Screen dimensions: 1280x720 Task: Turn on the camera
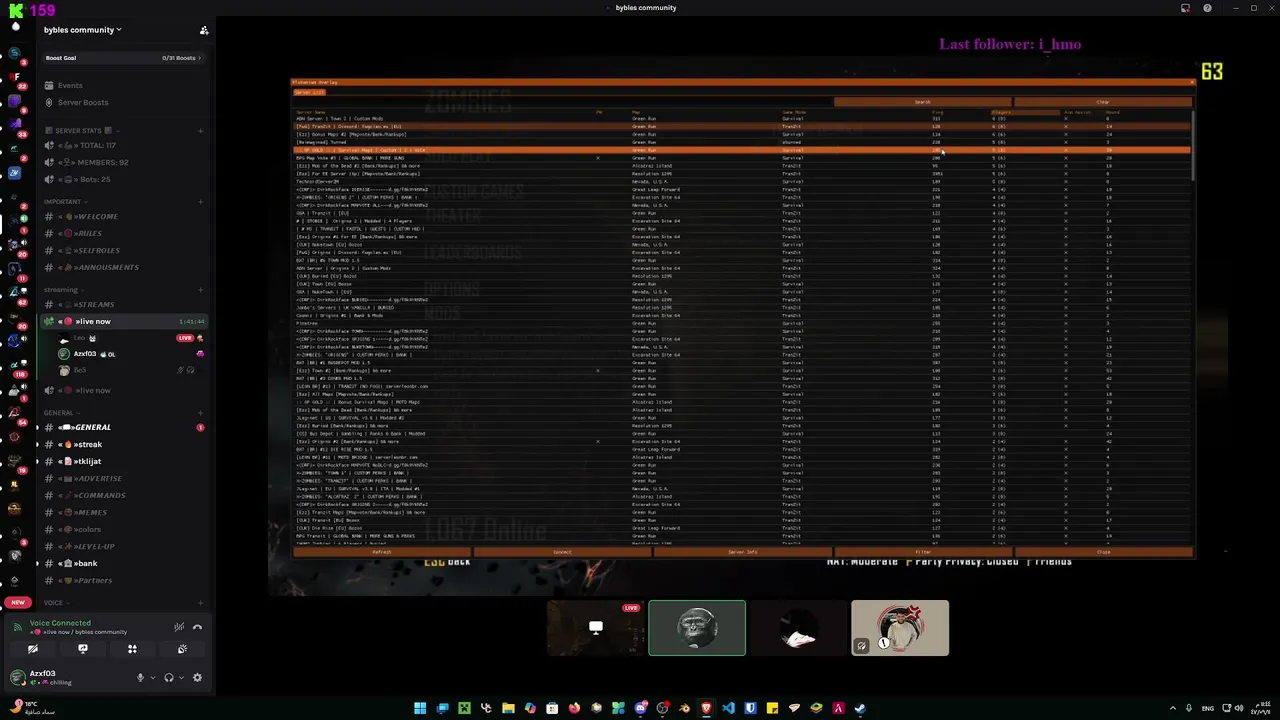(x=33, y=649)
